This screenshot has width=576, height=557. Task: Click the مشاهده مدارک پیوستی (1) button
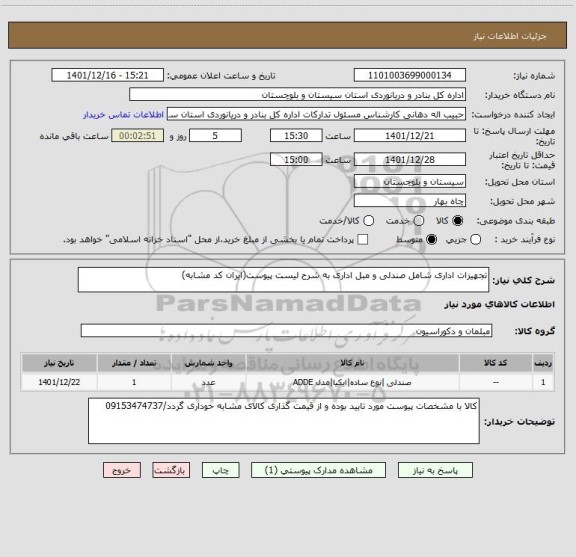pos(318,470)
